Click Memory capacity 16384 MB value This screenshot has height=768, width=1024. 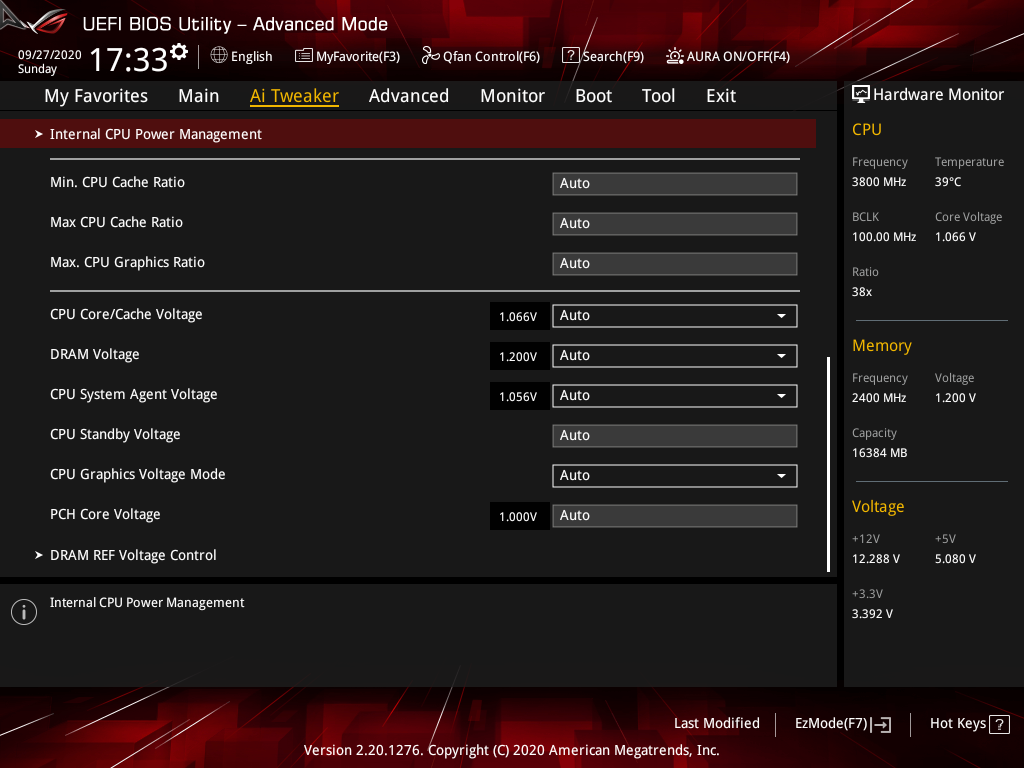tap(879, 453)
